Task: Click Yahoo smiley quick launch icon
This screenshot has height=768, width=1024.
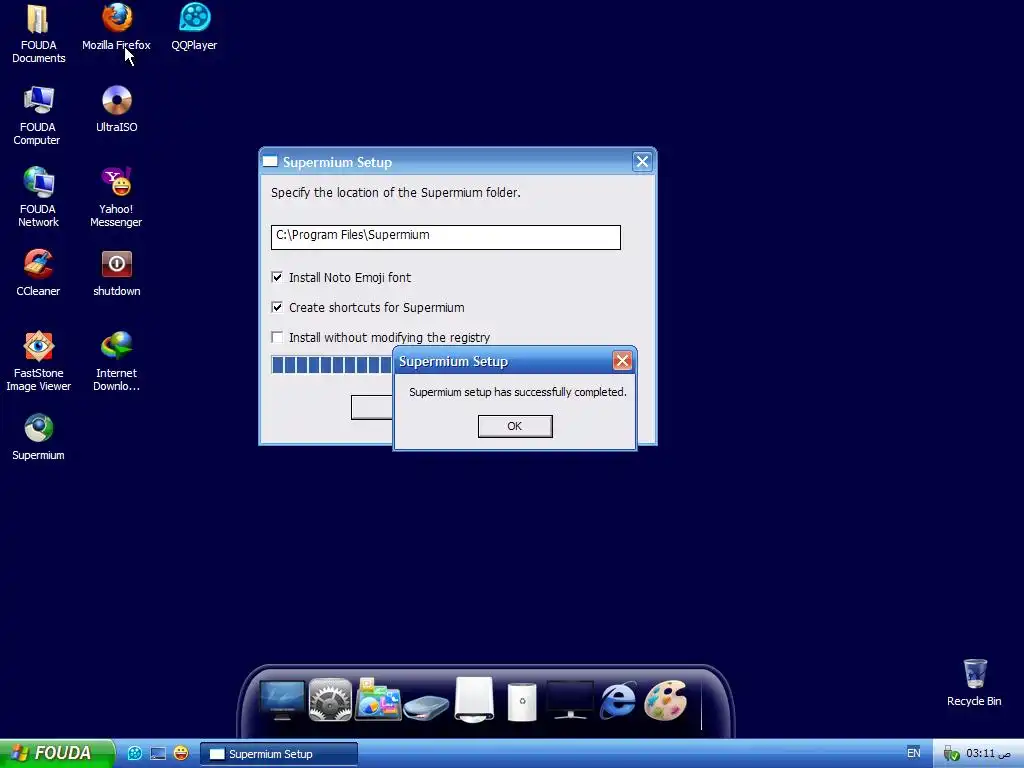Action: pyautogui.click(x=181, y=754)
